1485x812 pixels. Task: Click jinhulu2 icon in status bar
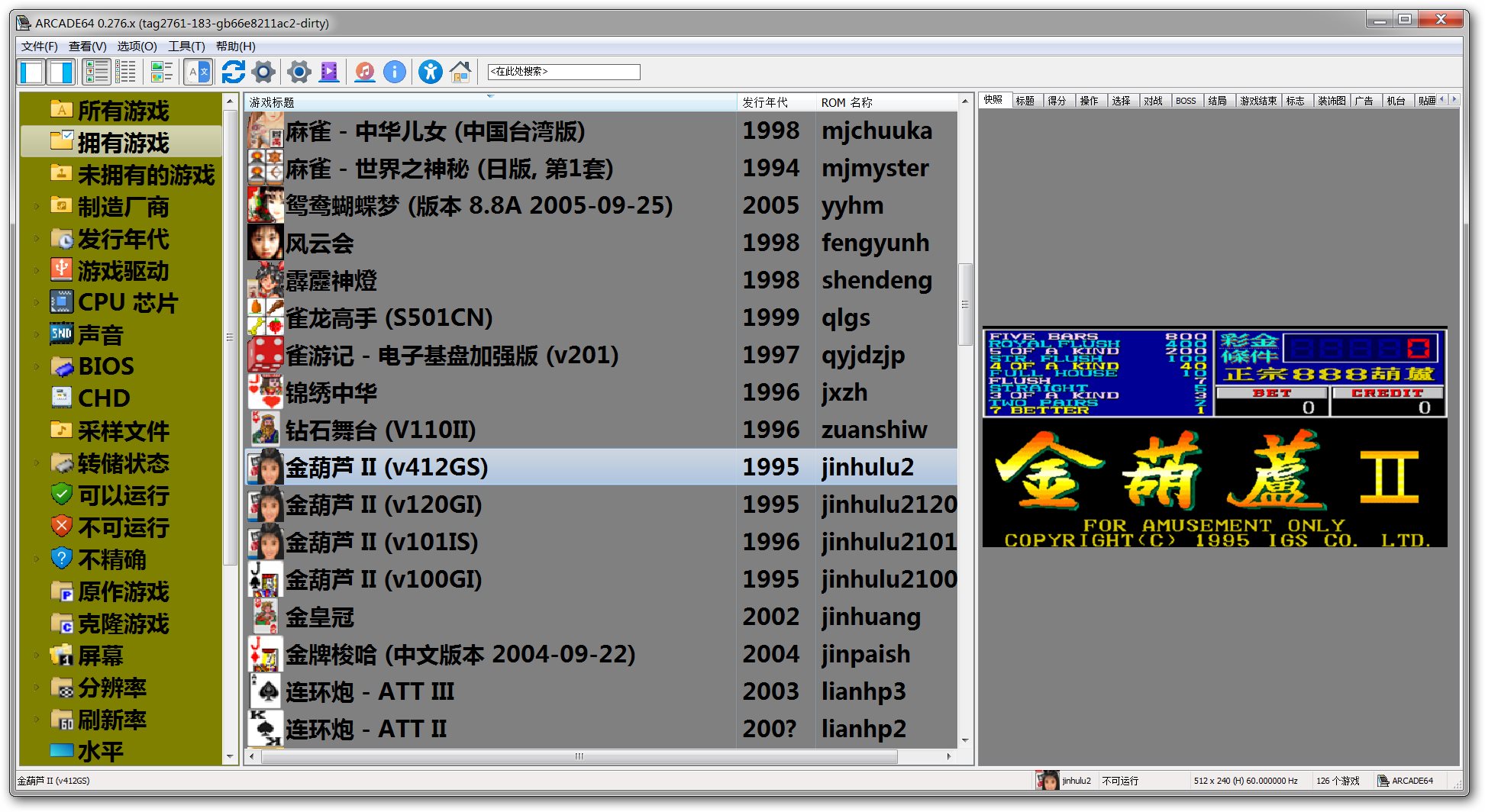(1048, 781)
